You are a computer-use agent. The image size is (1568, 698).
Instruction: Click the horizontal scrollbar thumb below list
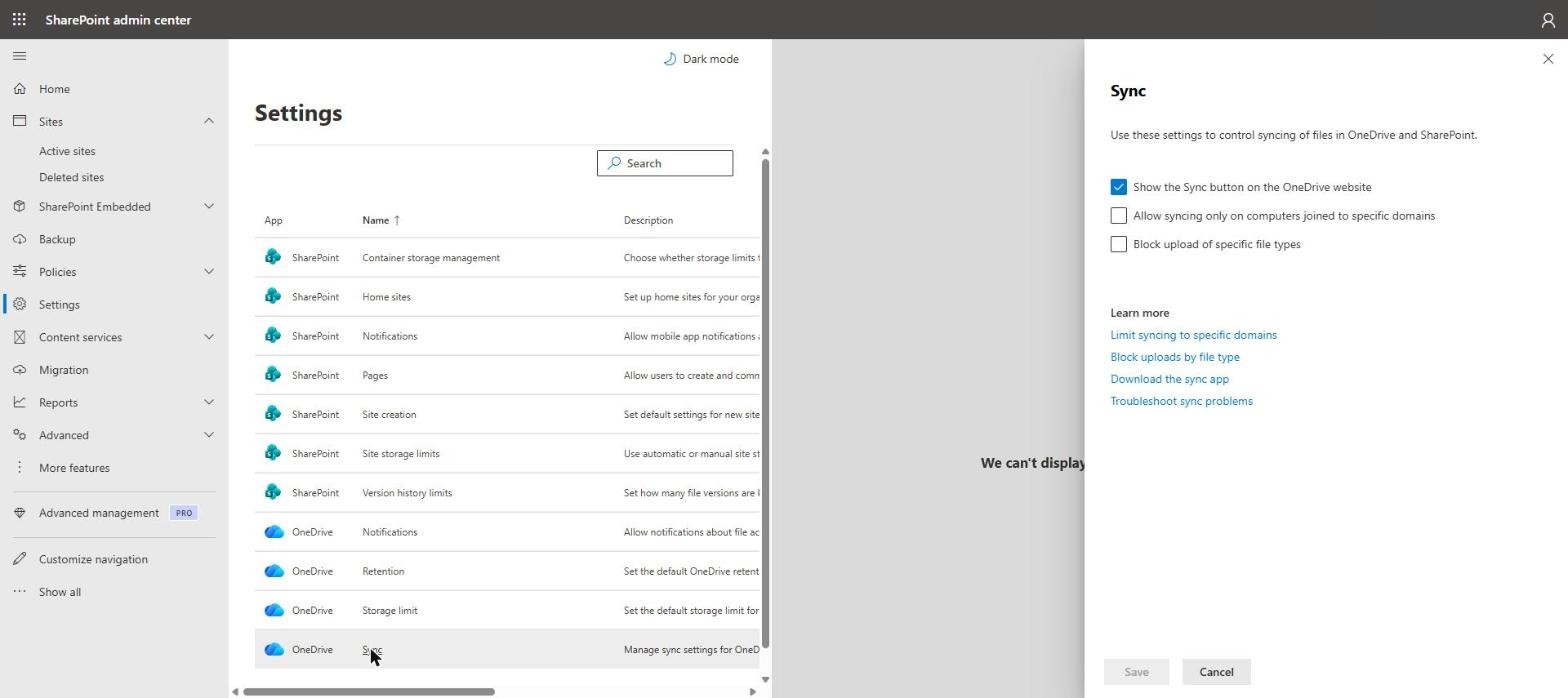[x=369, y=691]
